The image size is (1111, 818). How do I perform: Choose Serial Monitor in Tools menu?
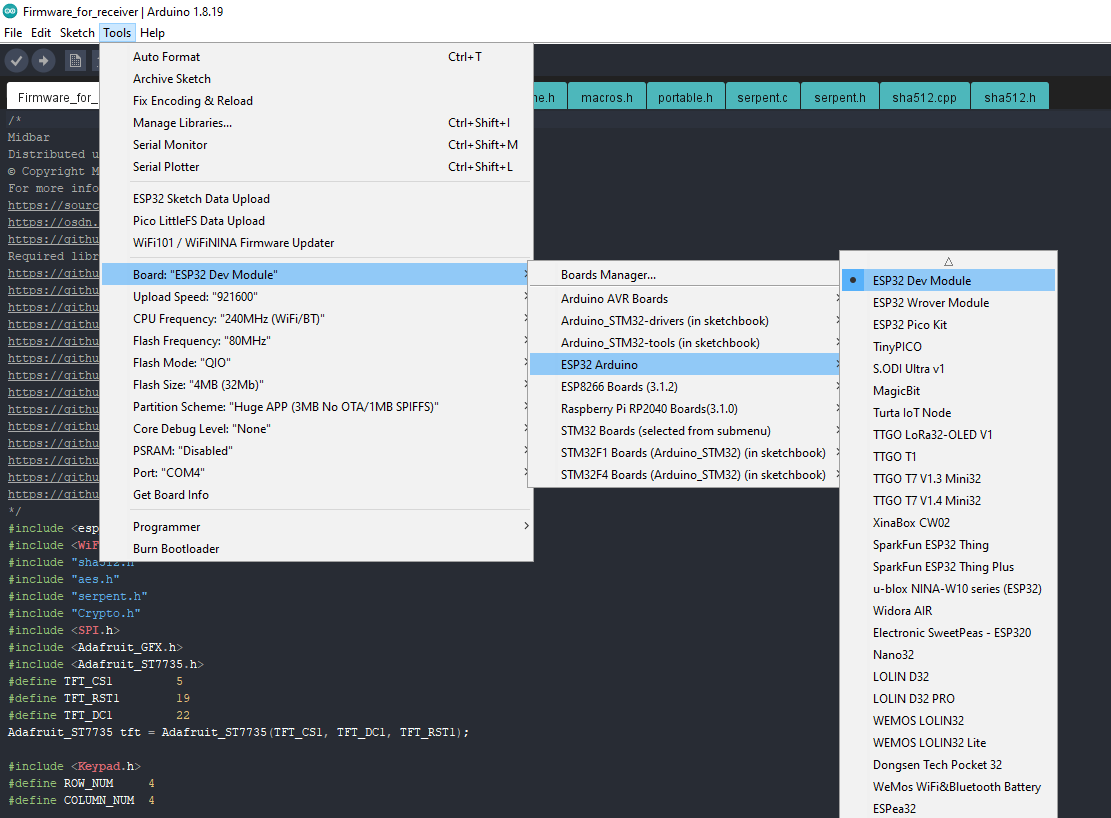pyautogui.click(x=170, y=145)
